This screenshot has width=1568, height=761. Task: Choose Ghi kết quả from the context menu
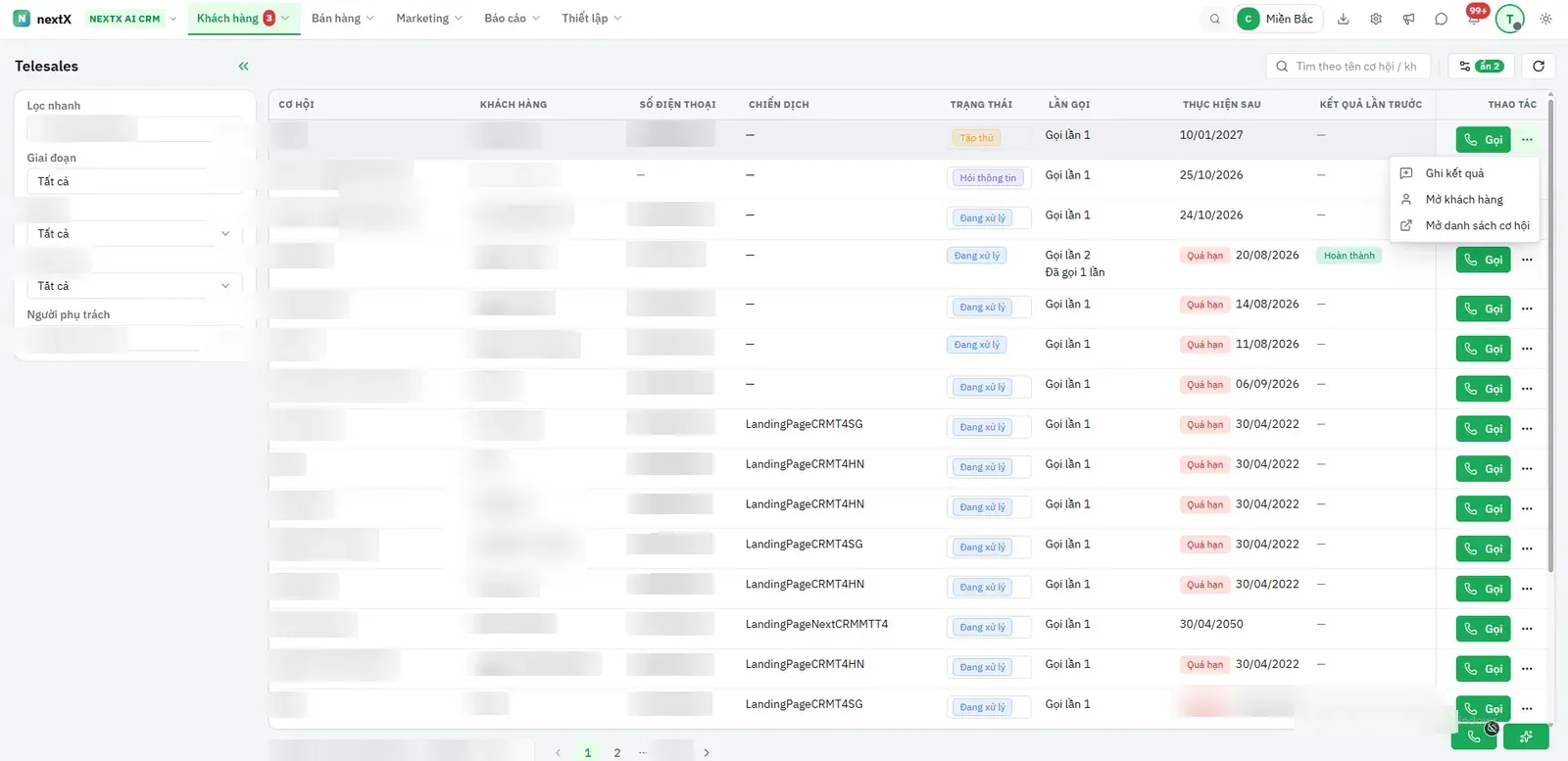tap(1464, 173)
